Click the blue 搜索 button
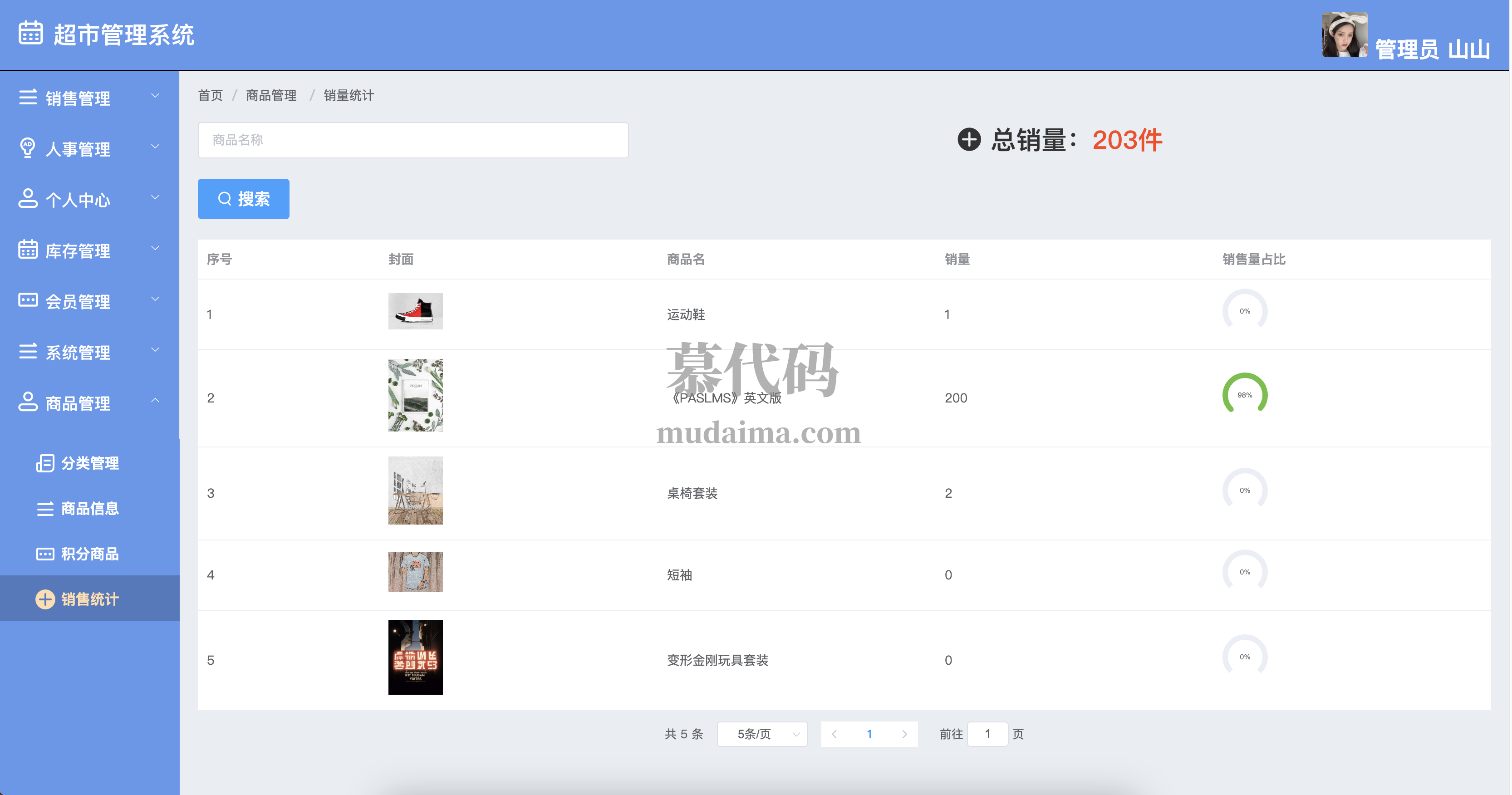Screen dimensions: 1512x795 tap(243, 199)
